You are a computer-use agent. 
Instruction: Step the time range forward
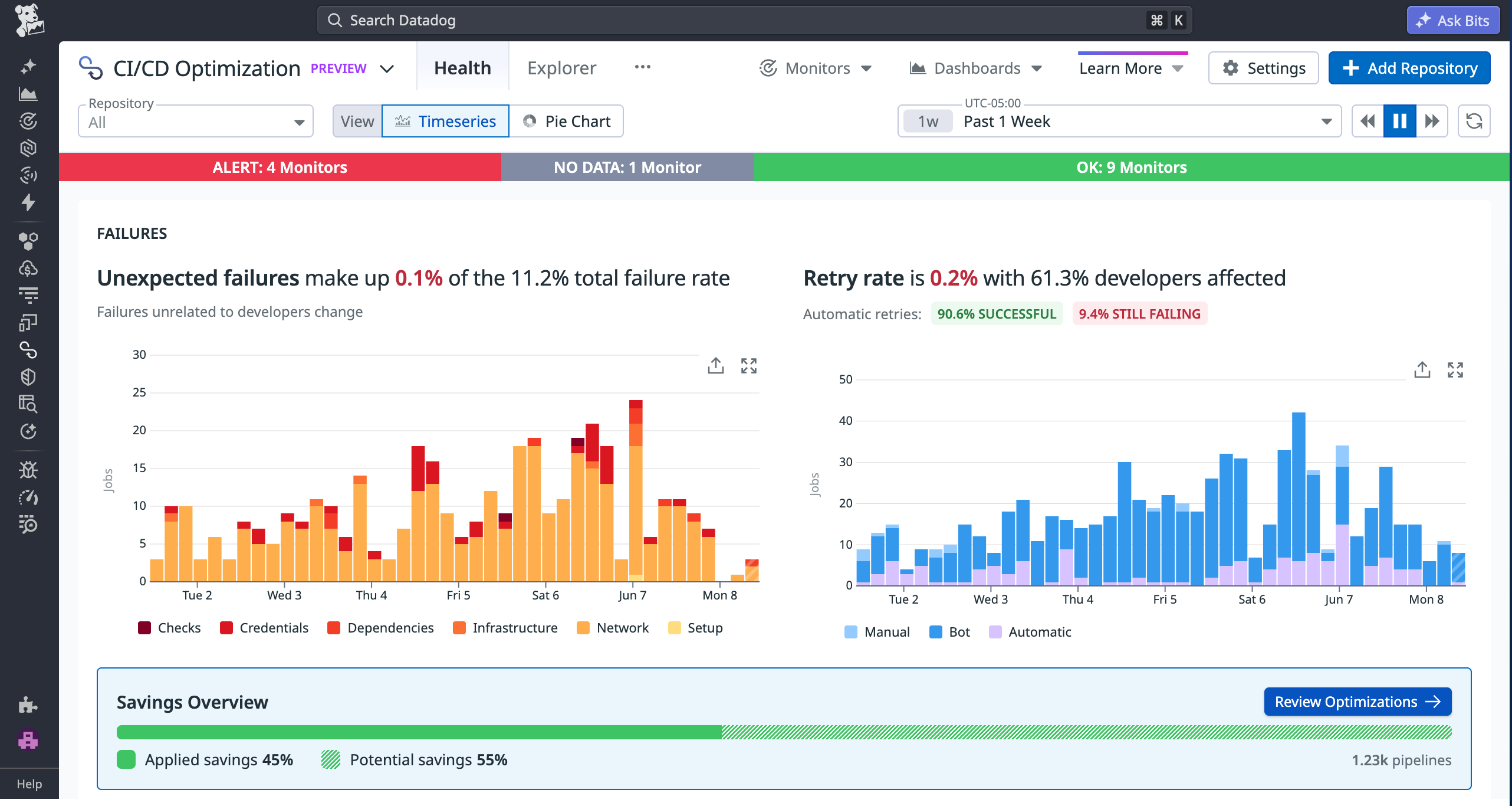(x=1432, y=121)
